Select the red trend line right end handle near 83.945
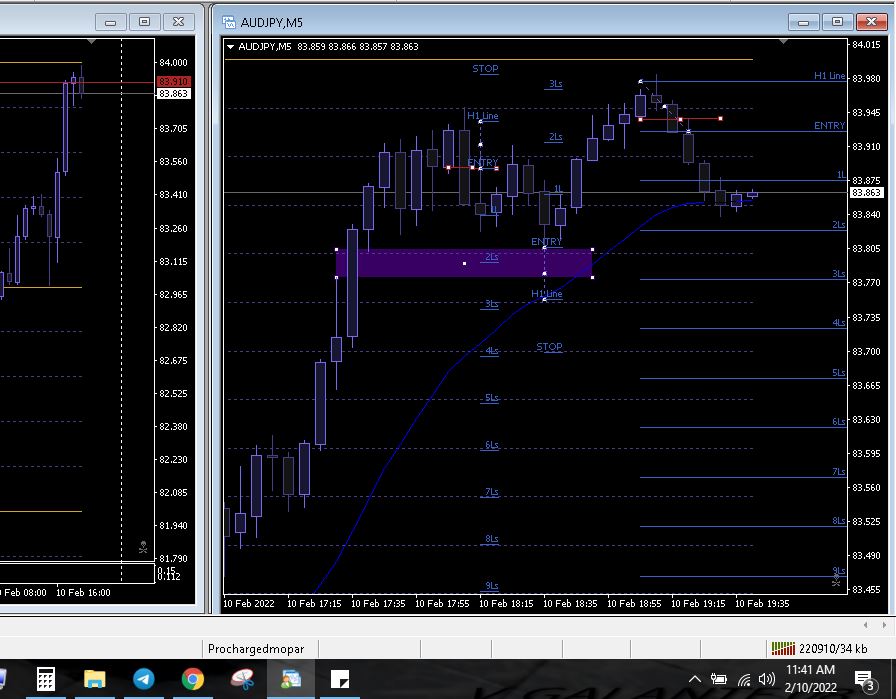The width and height of the screenshot is (896, 699). [721, 119]
